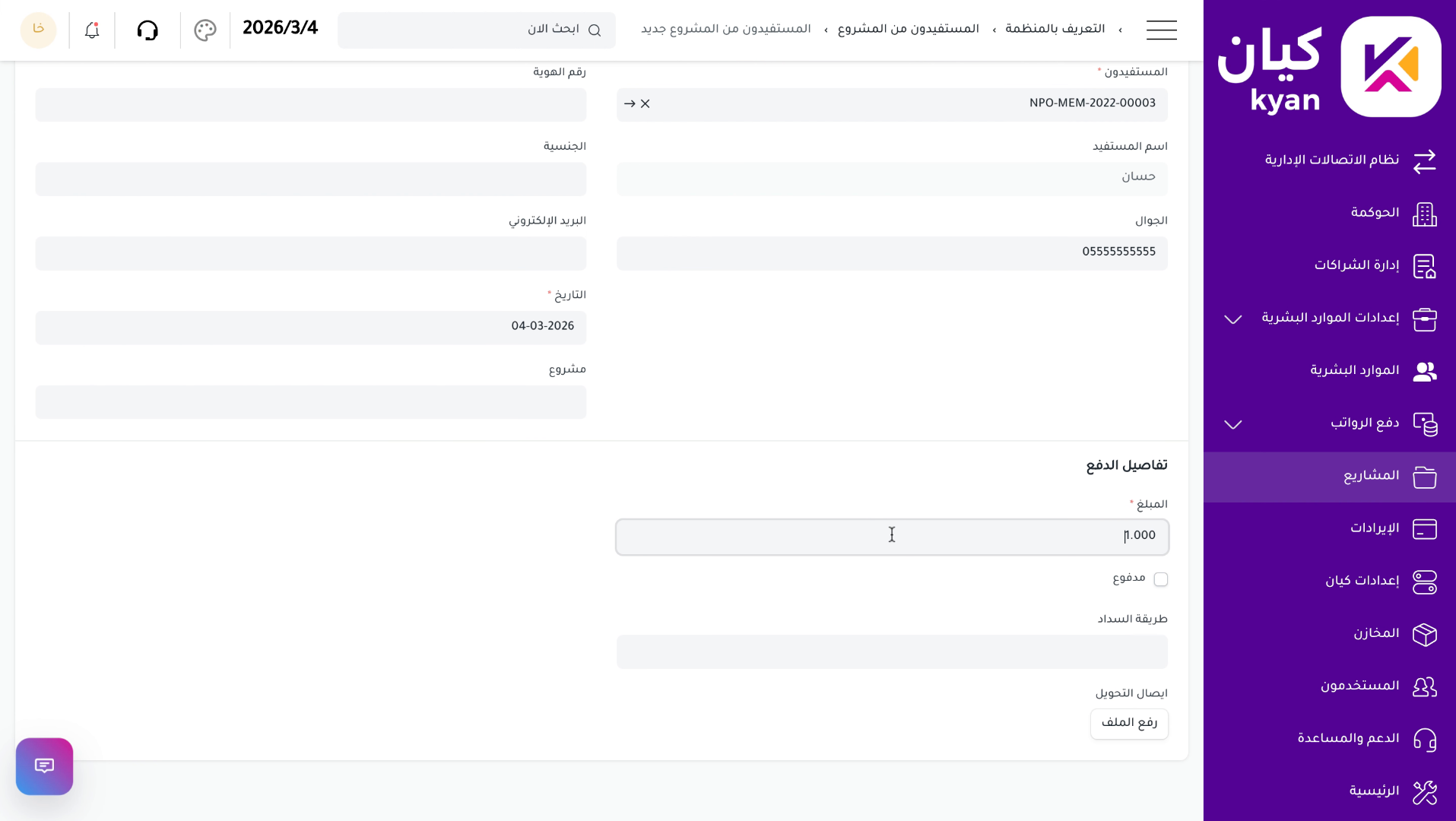Click the ابحث الان search field
Image resolution: width=1456 pixels, height=821 pixels.
[477, 30]
